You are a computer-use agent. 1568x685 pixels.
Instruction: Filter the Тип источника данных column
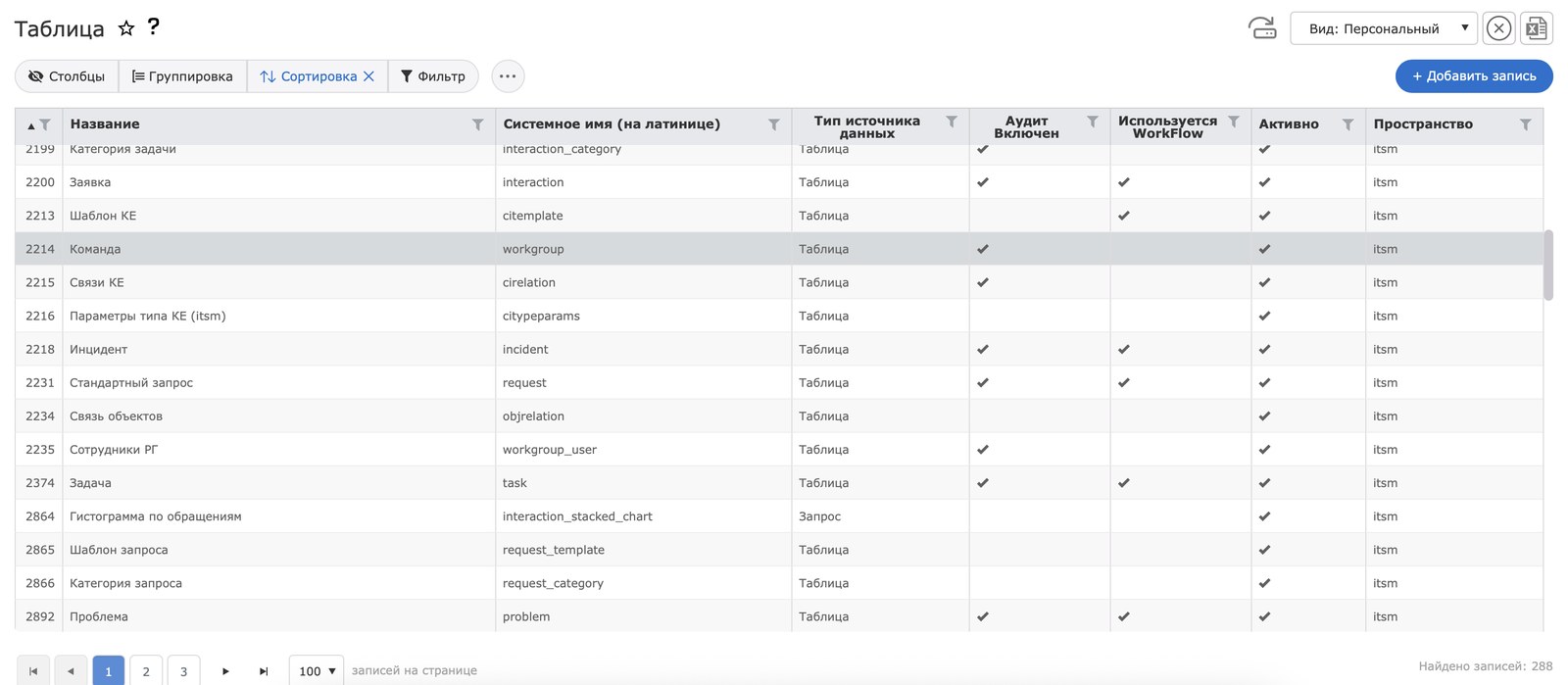952,122
